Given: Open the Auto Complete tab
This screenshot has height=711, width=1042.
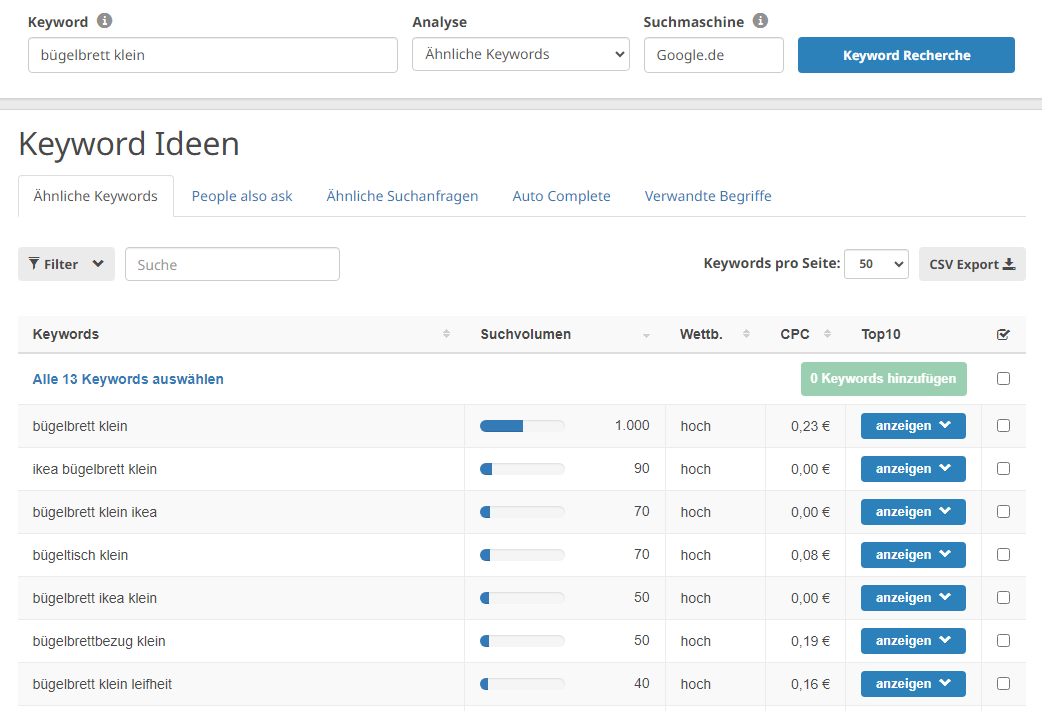Looking at the screenshot, I should (561, 196).
